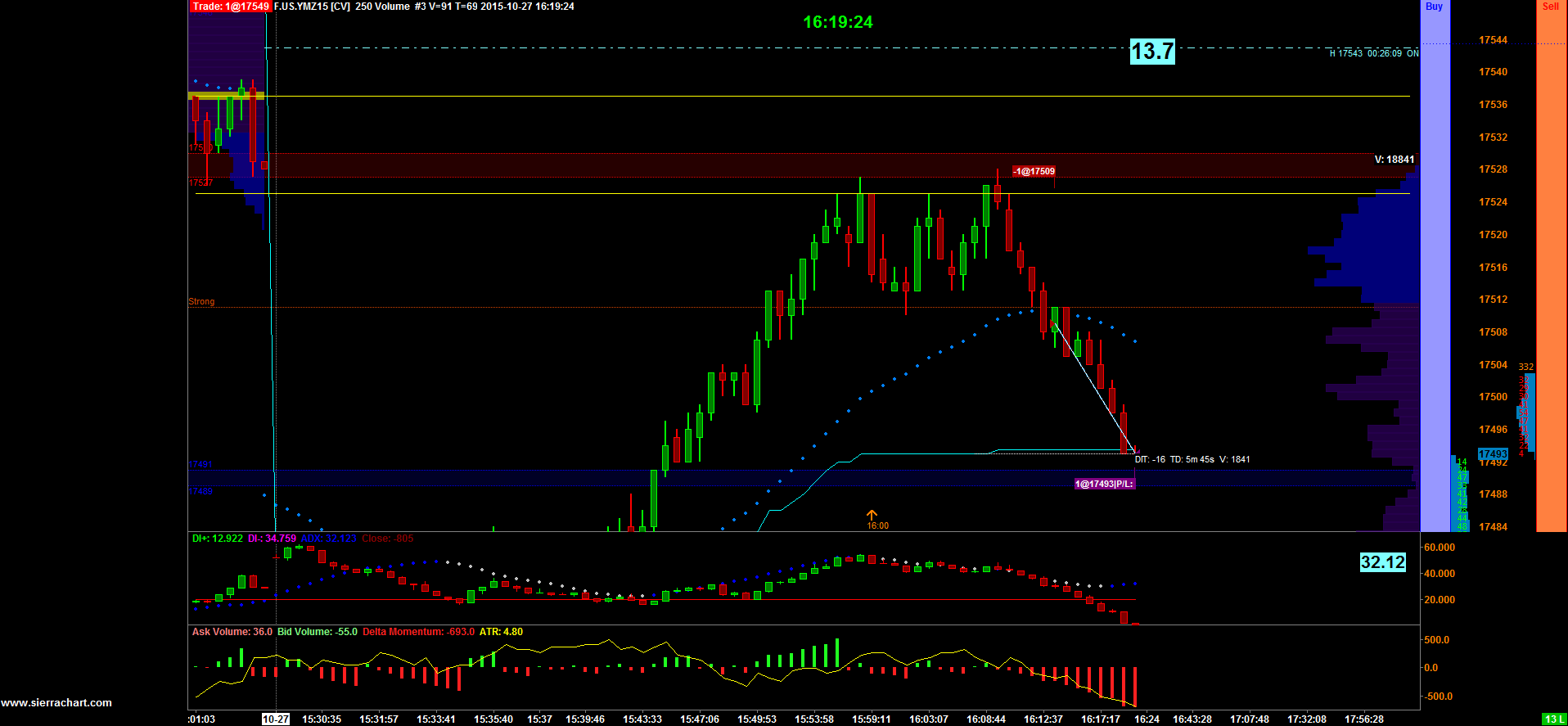Click the -1@17509 sell order label
This screenshot has width=1568, height=726.
click(x=1034, y=171)
